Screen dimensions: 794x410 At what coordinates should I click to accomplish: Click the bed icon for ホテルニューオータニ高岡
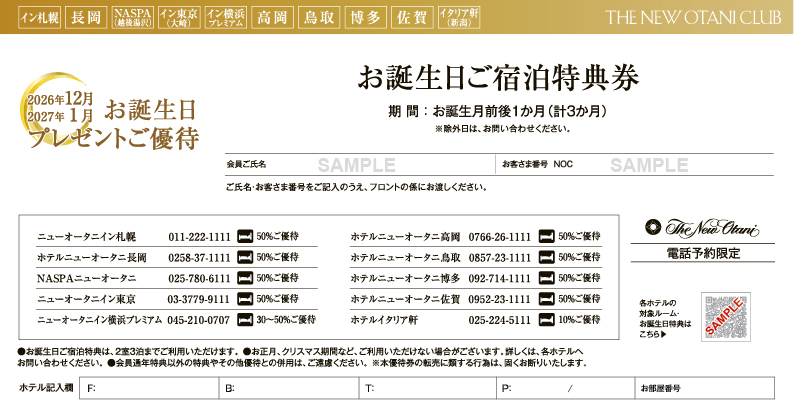547,236
